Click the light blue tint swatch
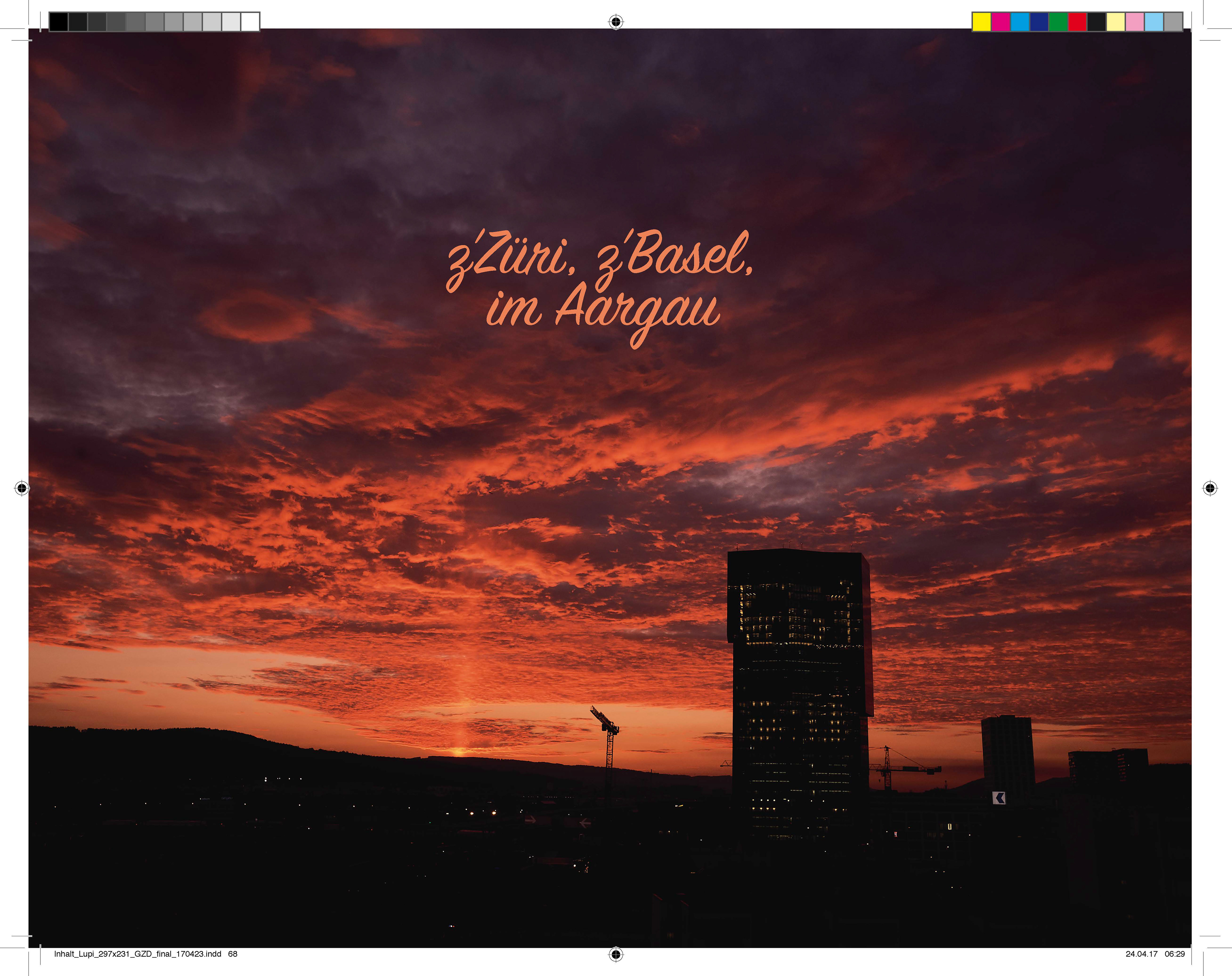Screen dimensions: 1232x976 tap(1154, 22)
